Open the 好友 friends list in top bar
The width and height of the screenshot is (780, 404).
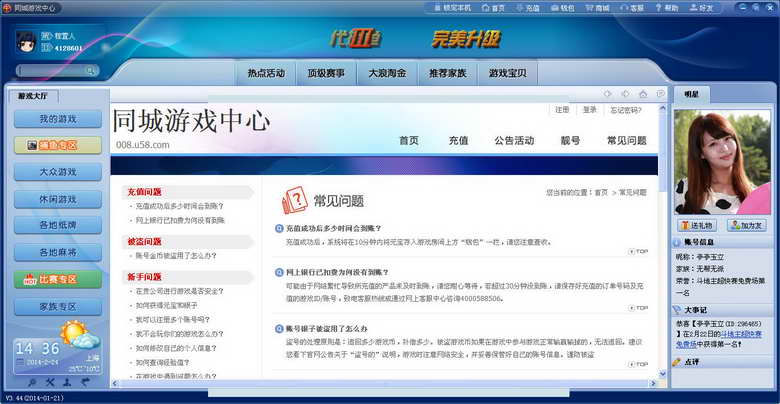[x=699, y=7]
